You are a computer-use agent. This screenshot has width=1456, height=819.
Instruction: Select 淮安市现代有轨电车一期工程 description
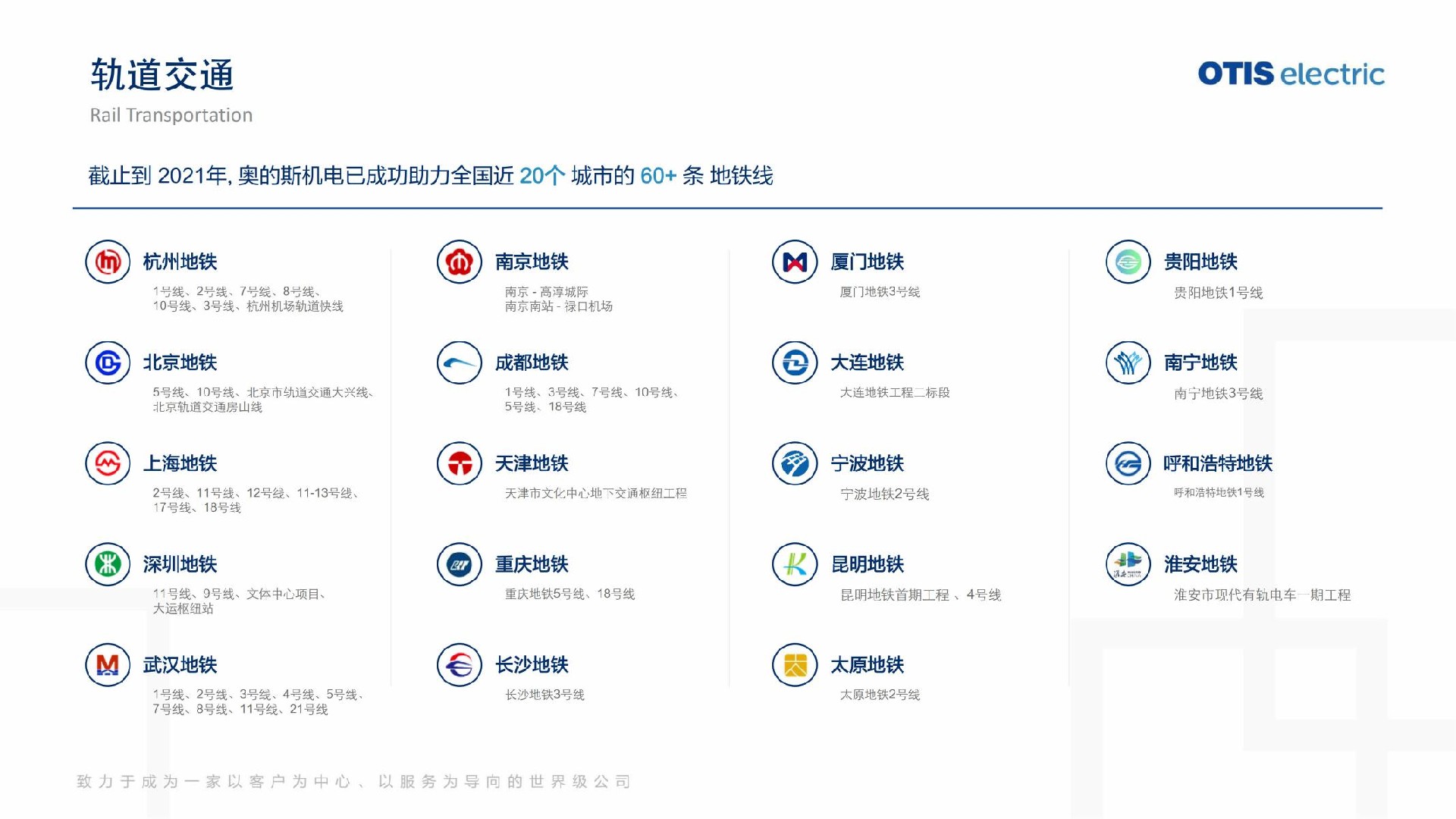tap(1263, 595)
